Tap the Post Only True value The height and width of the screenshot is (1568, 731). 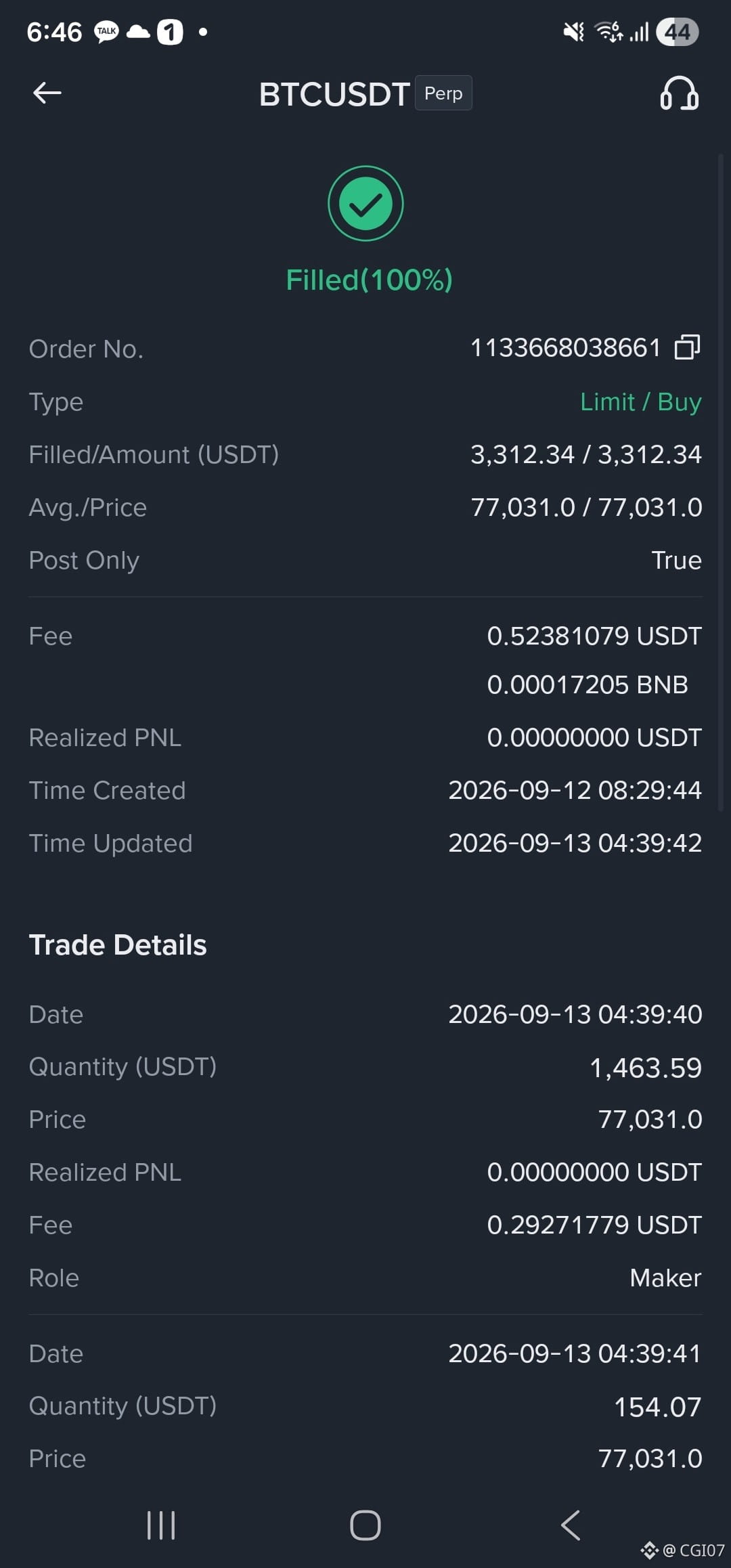pyautogui.click(x=676, y=560)
